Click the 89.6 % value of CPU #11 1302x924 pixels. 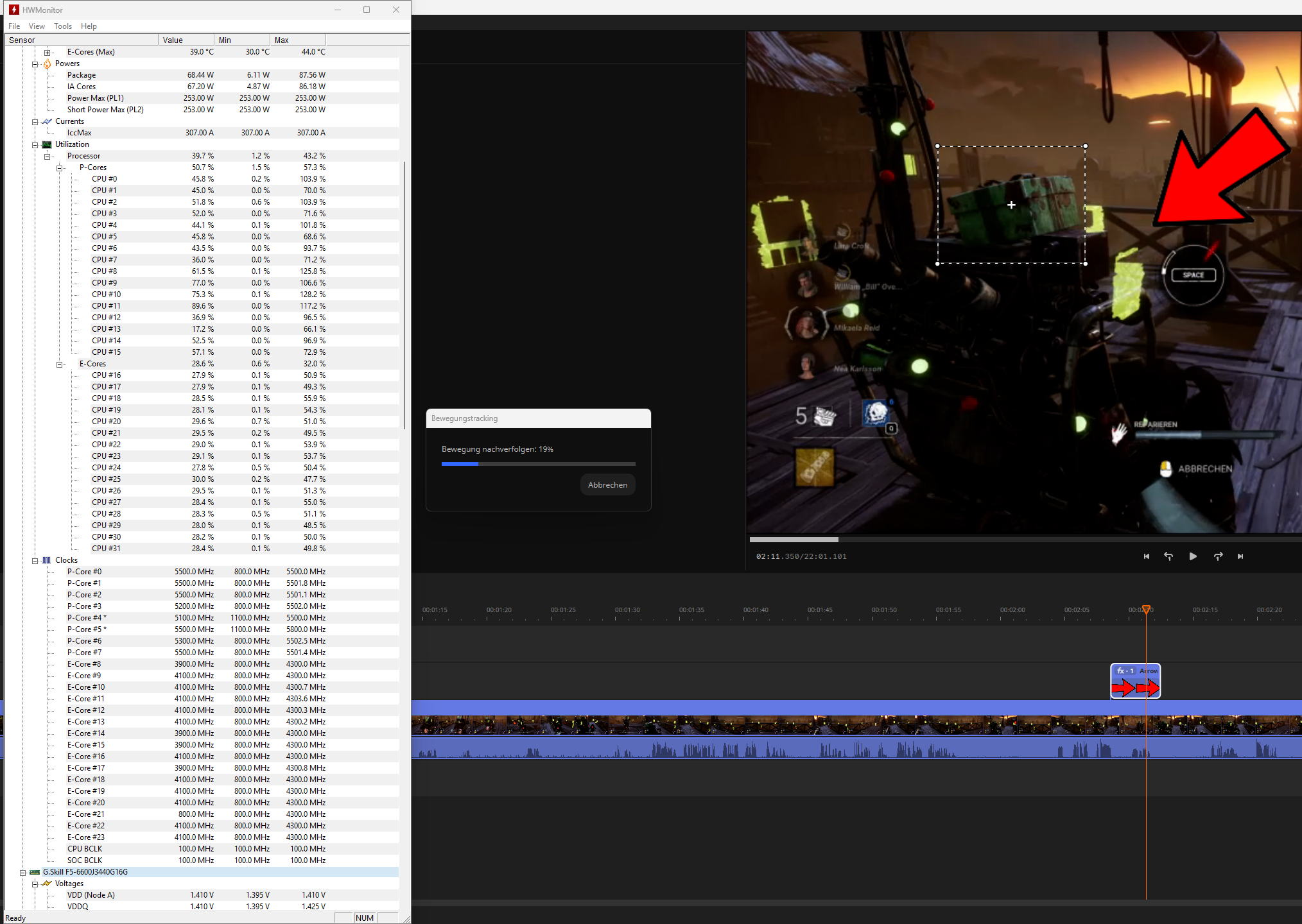pos(202,306)
